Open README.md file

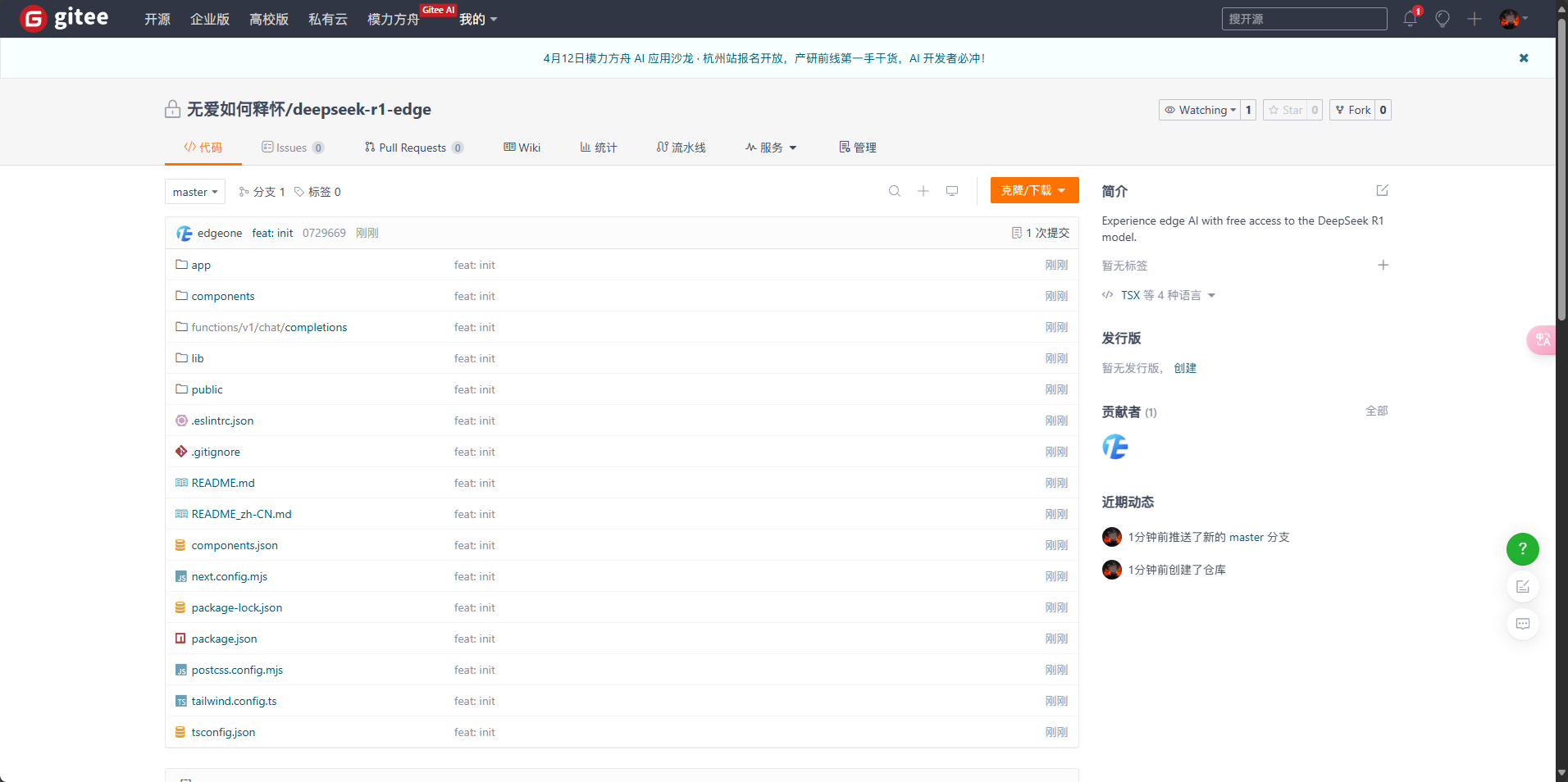pyautogui.click(x=223, y=483)
